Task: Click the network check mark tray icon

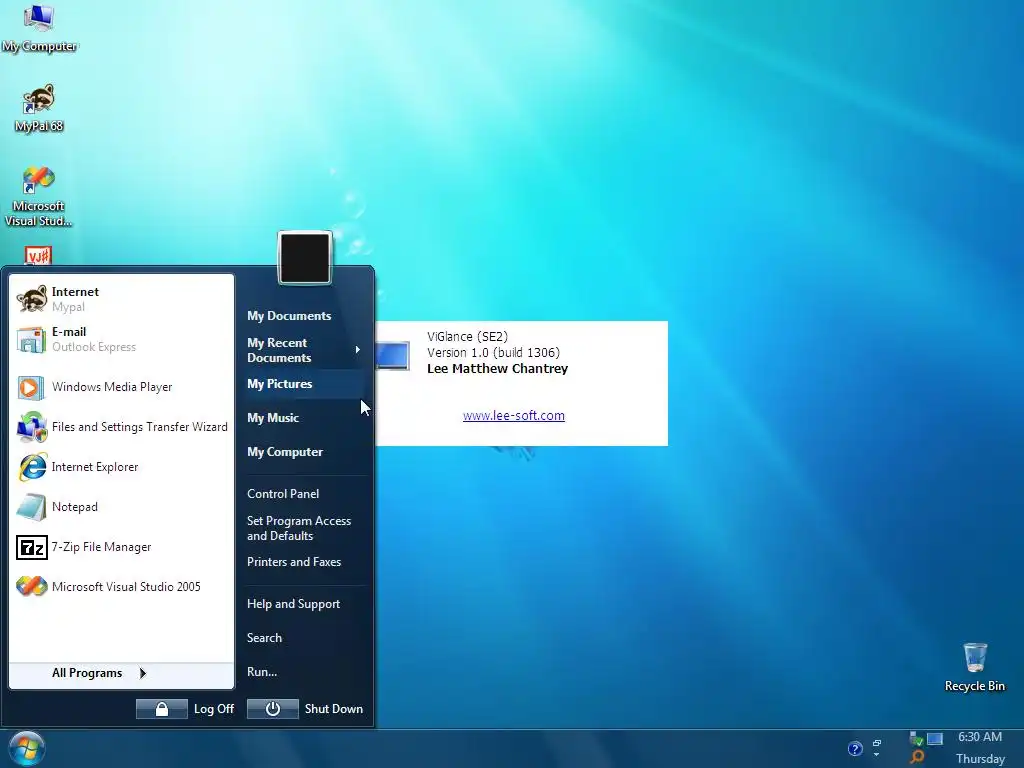Action: (x=916, y=739)
